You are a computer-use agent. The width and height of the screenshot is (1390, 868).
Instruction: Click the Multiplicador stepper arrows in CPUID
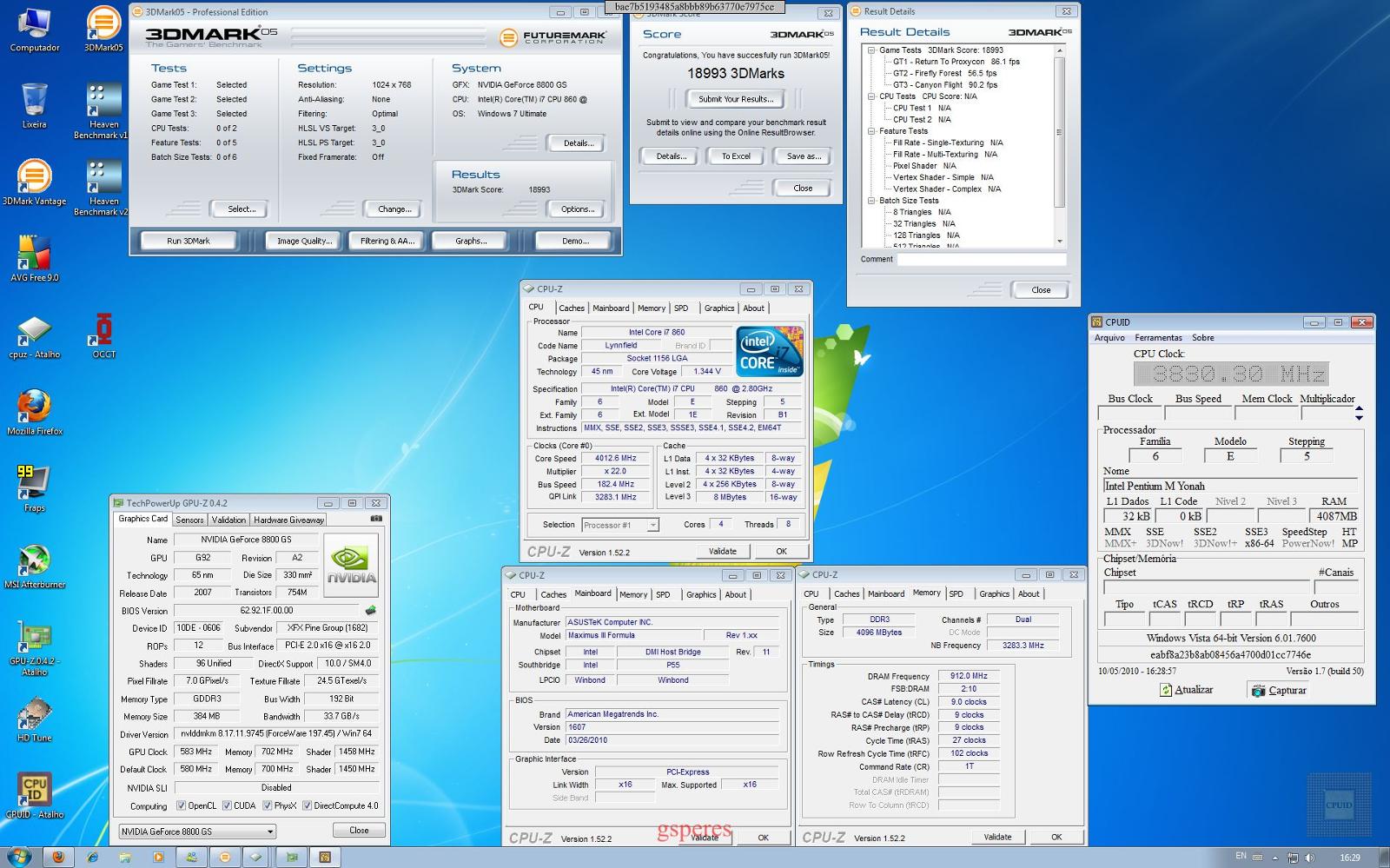pos(1359,414)
